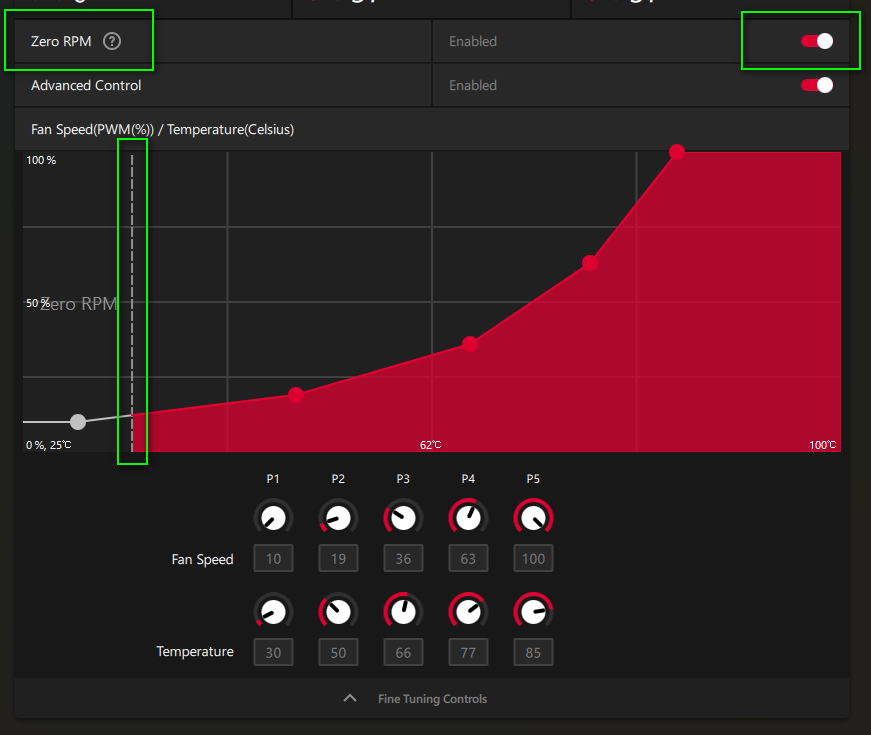Select the Fan Speed field showing 36
871x735 pixels.
pyautogui.click(x=403, y=558)
